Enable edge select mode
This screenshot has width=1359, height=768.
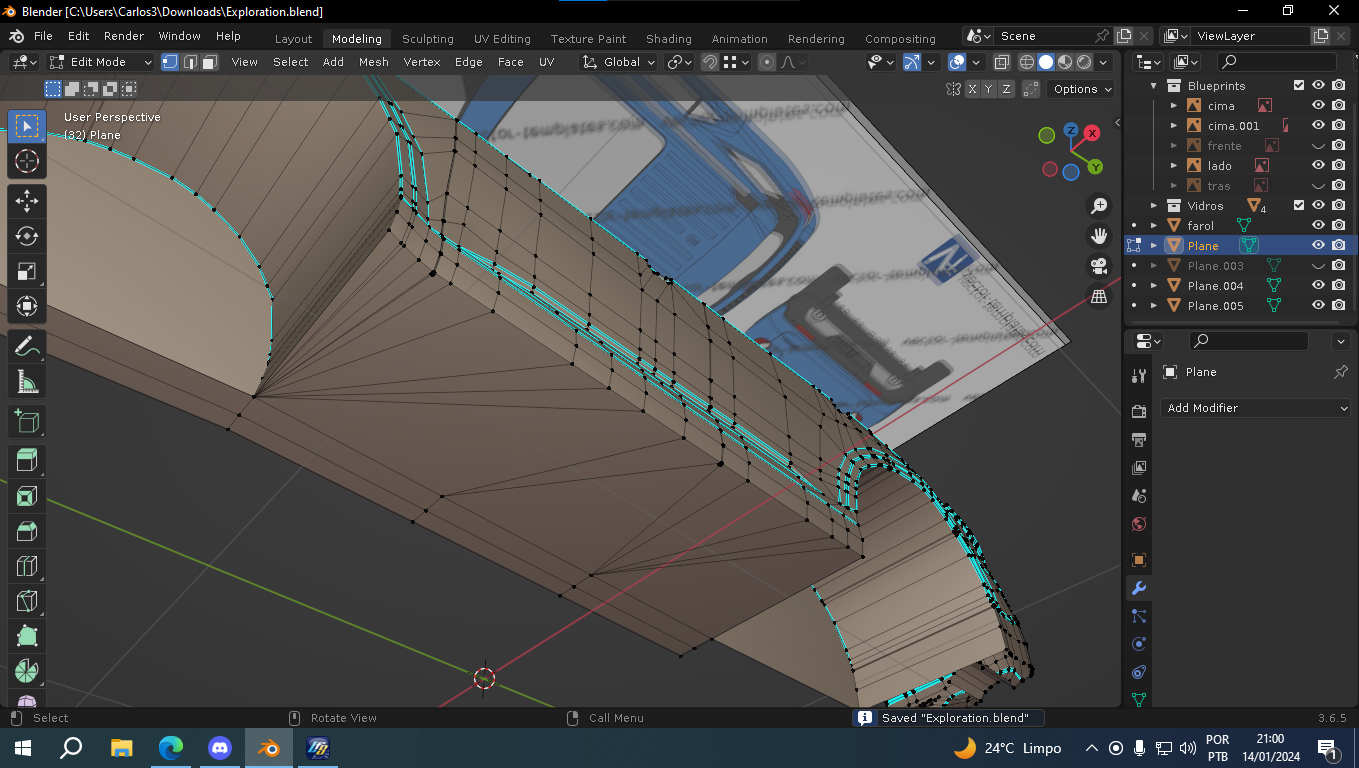click(x=190, y=62)
